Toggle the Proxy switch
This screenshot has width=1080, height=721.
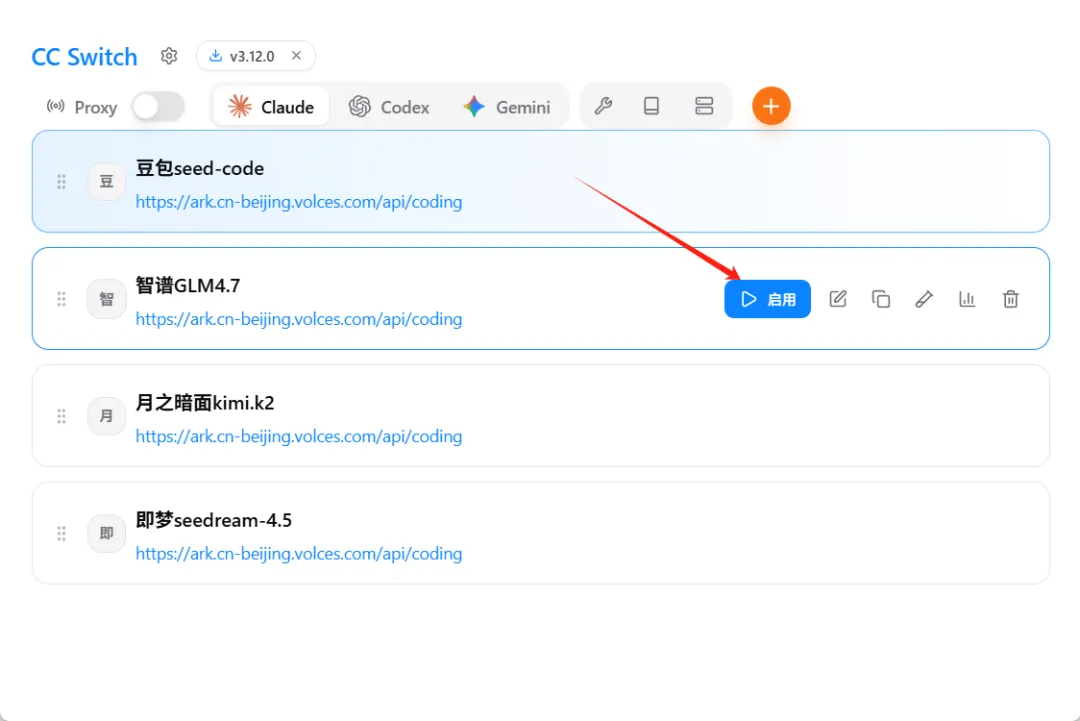tap(158, 107)
